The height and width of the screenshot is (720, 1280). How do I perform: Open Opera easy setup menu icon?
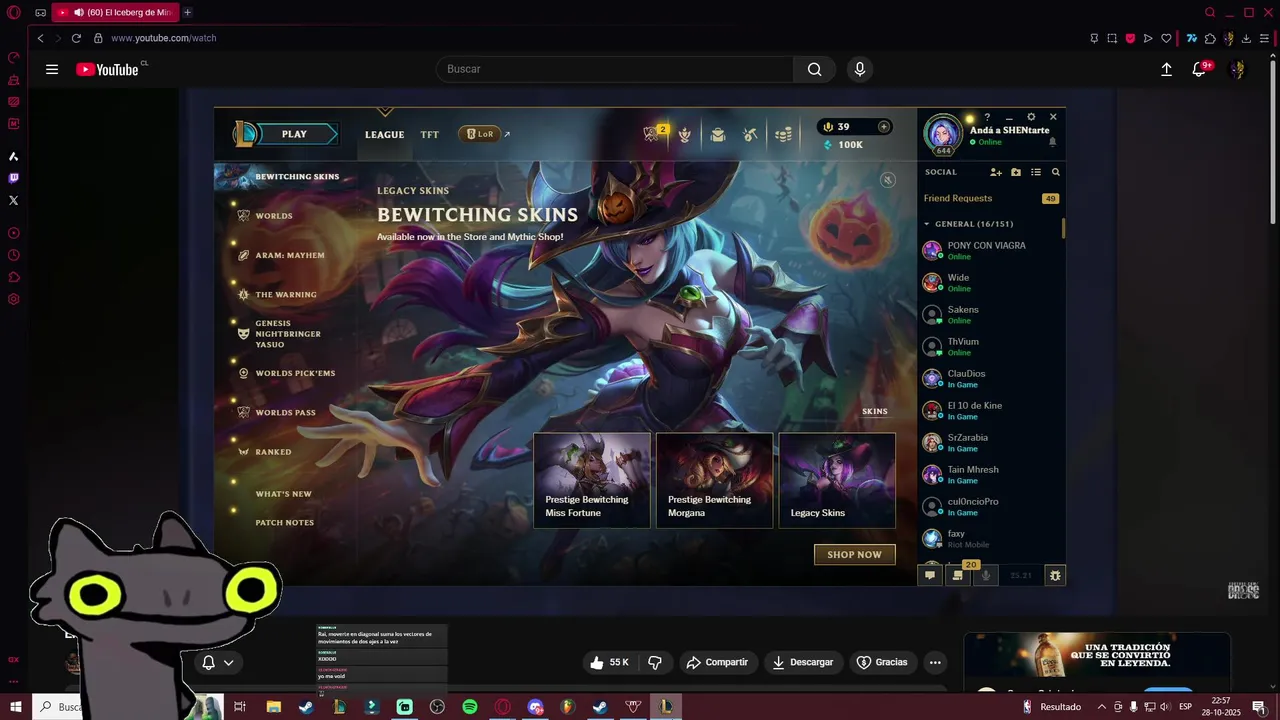tap(1264, 38)
